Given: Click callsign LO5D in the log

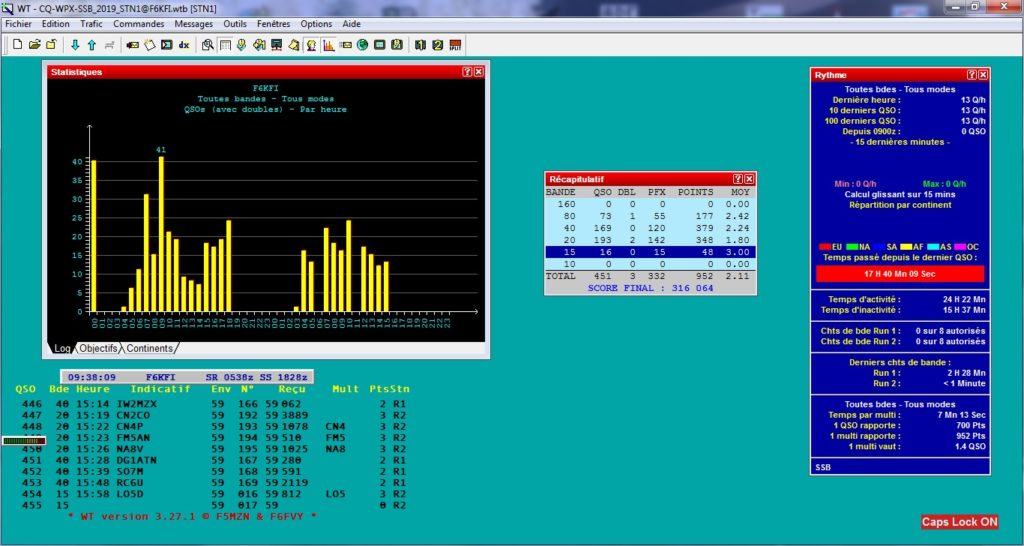Looking at the screenshot, I should 130,494.
